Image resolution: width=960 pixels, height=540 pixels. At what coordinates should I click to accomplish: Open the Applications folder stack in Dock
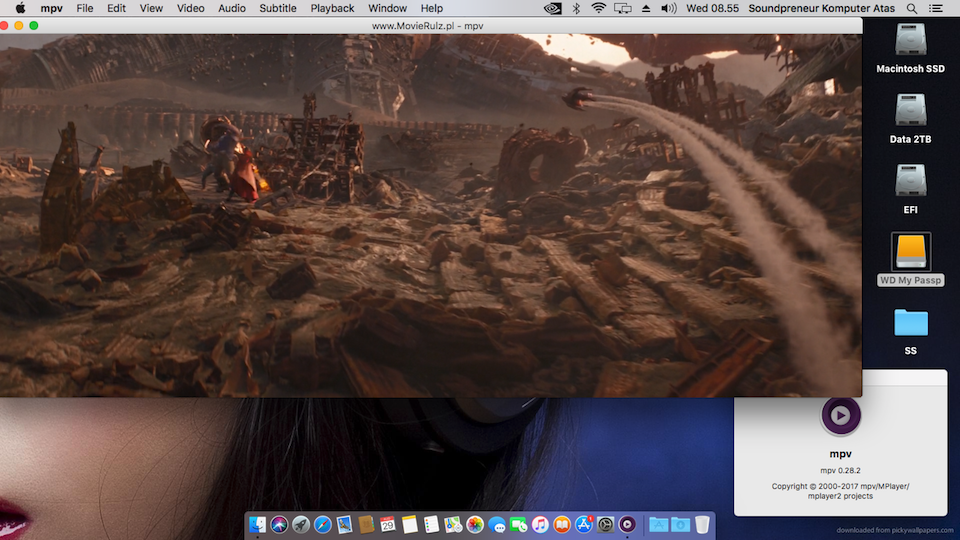[658, 525]
